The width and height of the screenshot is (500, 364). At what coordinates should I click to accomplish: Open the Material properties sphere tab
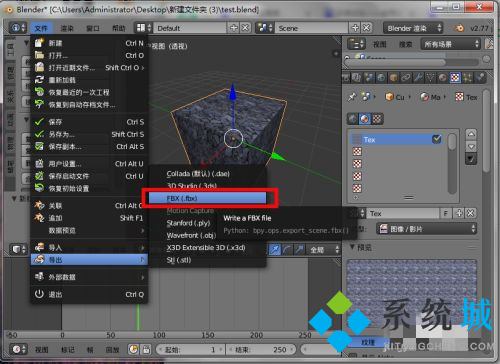point(443,78)
